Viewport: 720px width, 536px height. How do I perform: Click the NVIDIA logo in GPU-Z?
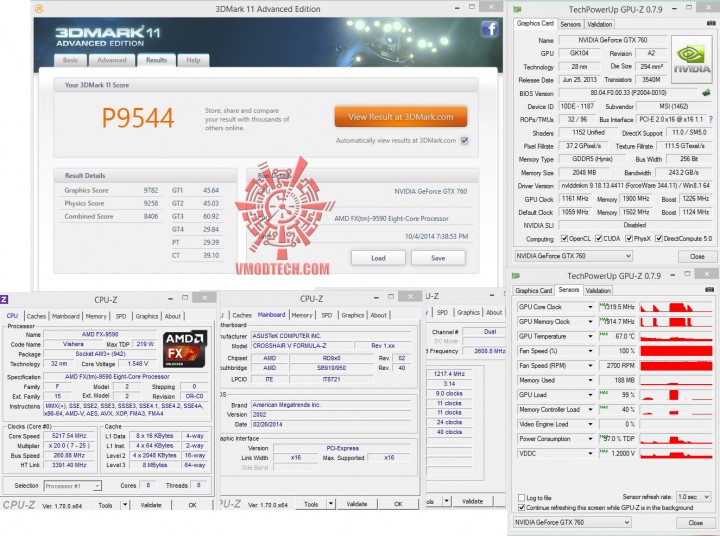[692, 60]
